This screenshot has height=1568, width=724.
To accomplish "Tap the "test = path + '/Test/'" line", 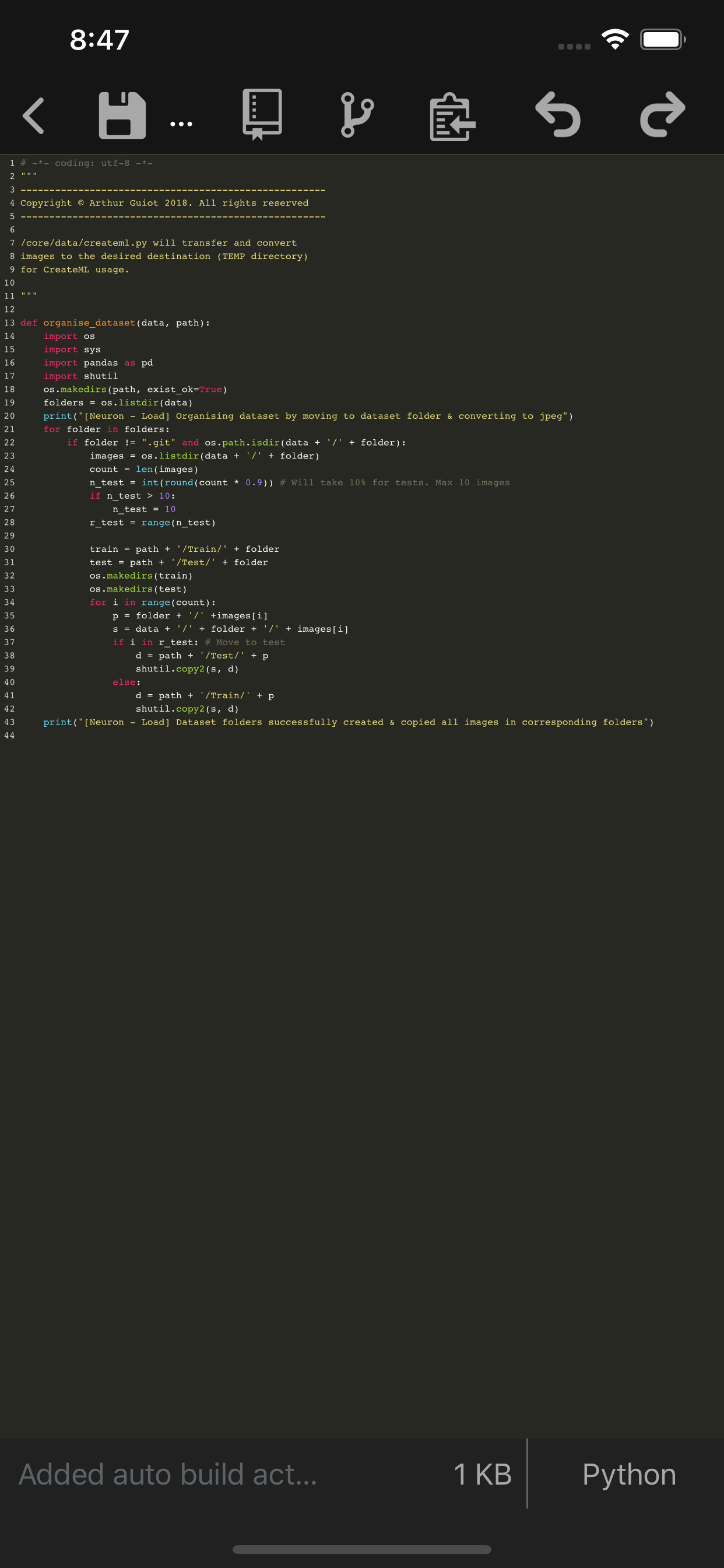I will point(179,562).
